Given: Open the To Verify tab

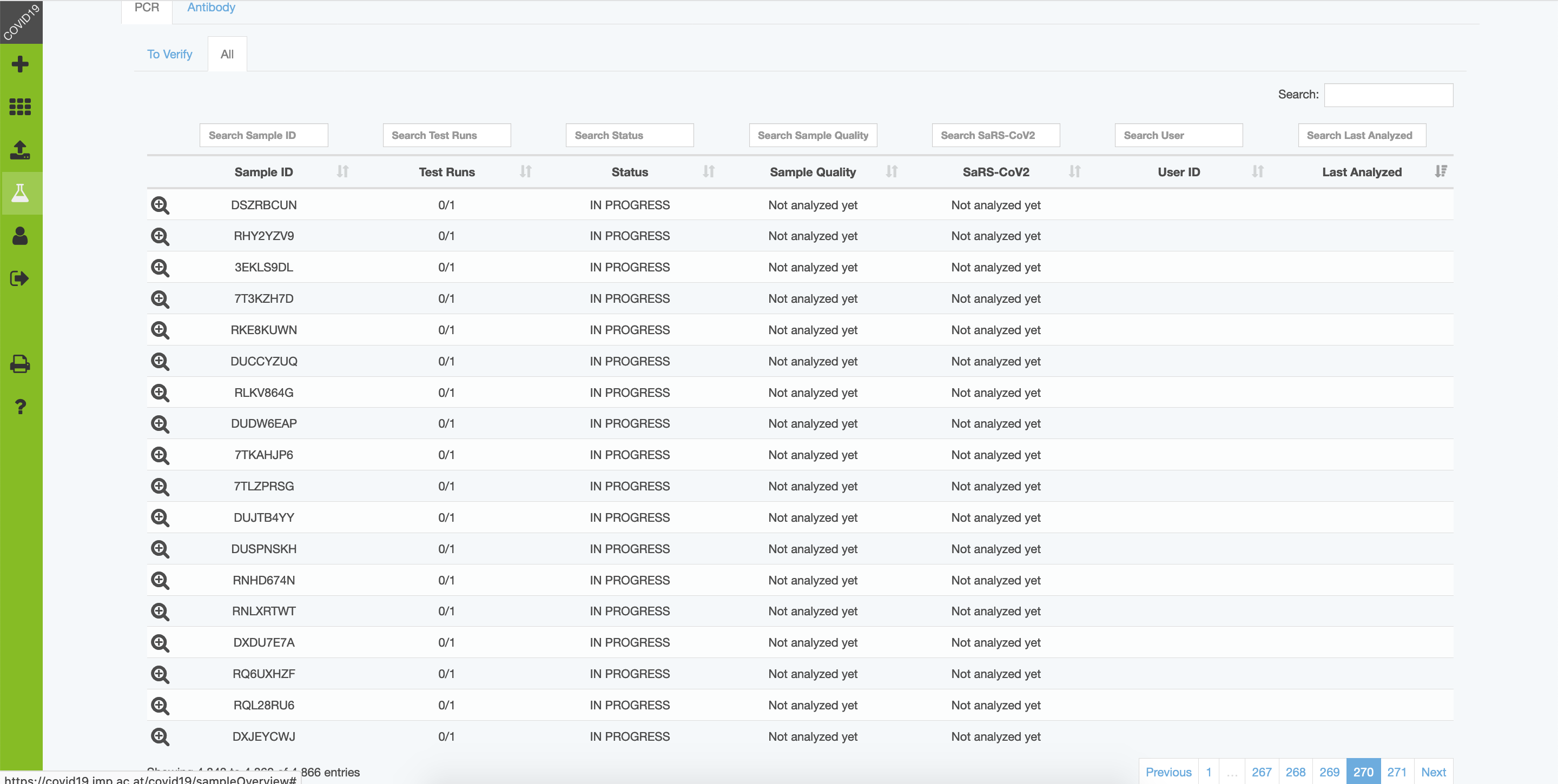Looking at the screenshot, I should pos(169,54).
